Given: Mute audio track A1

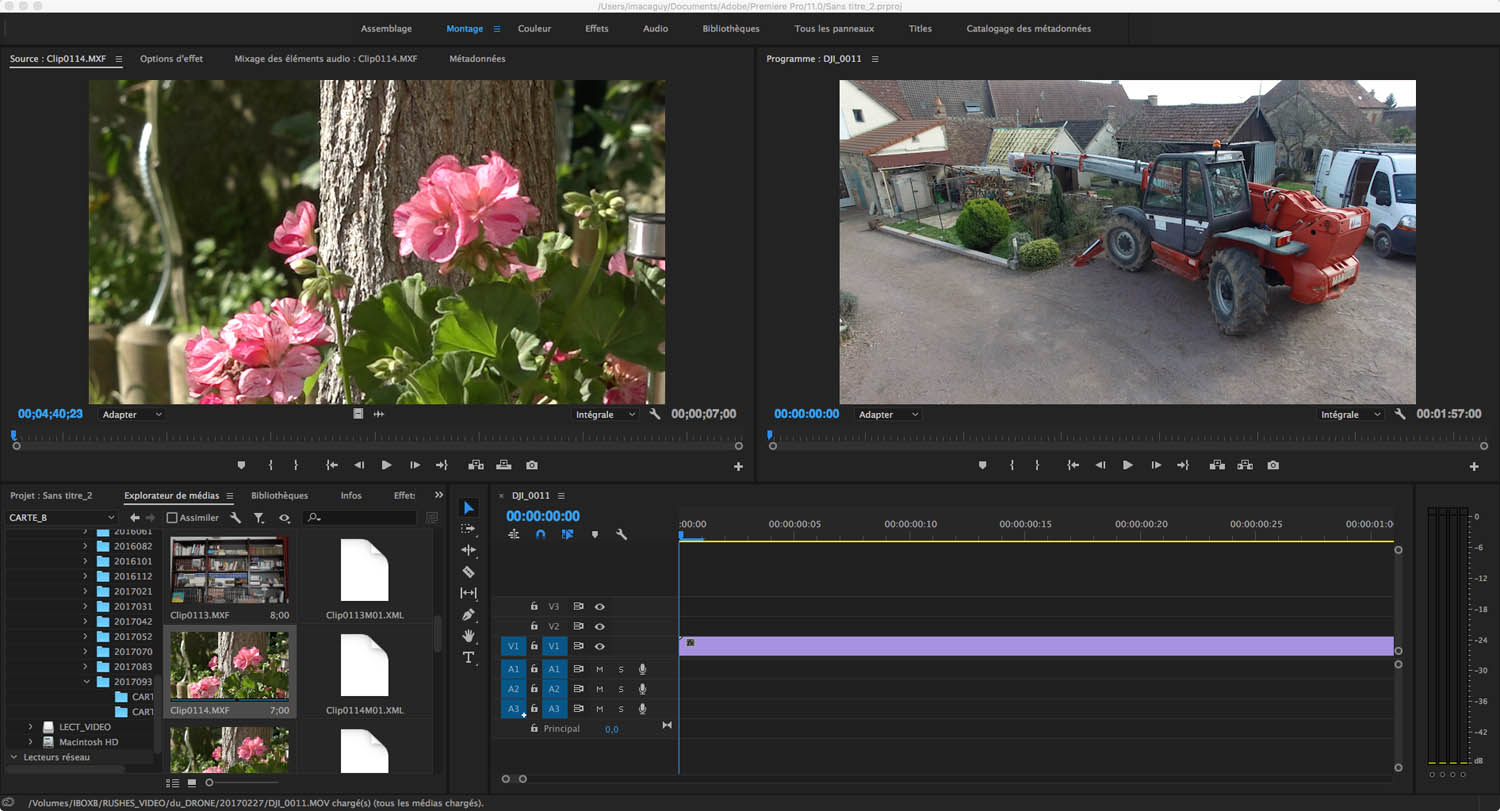Looking at the screenshot, I should click(600, 669).
